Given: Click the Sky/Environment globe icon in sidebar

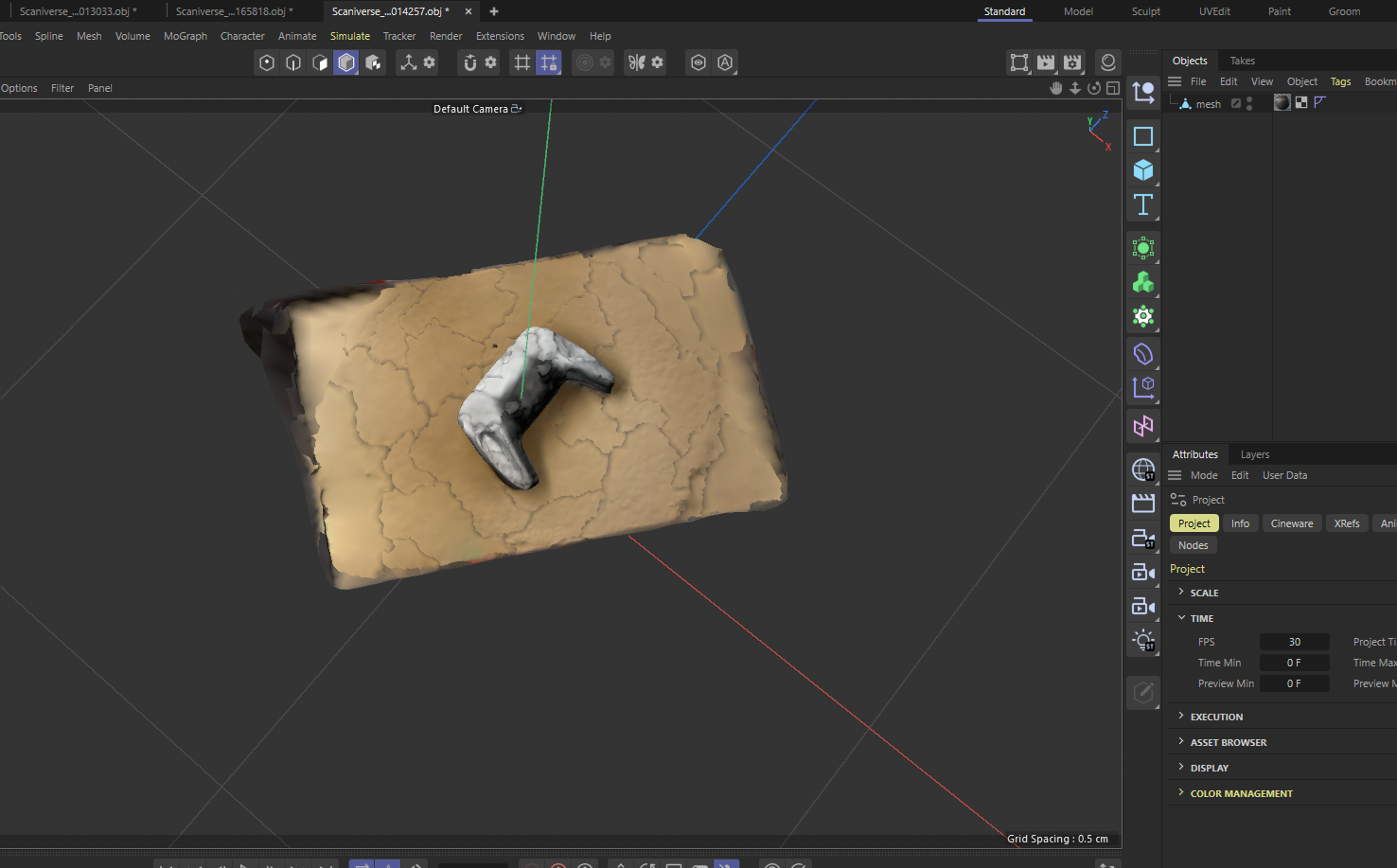Looking at the screenshot, I should [1142, 469].
